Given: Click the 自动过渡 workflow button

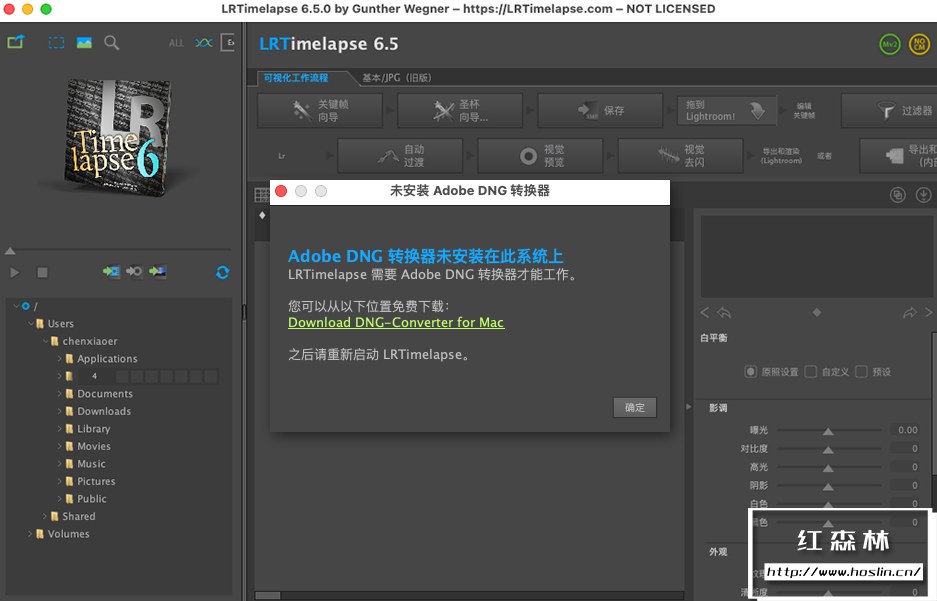Looking at the screenshot, I should click(400, 156).
